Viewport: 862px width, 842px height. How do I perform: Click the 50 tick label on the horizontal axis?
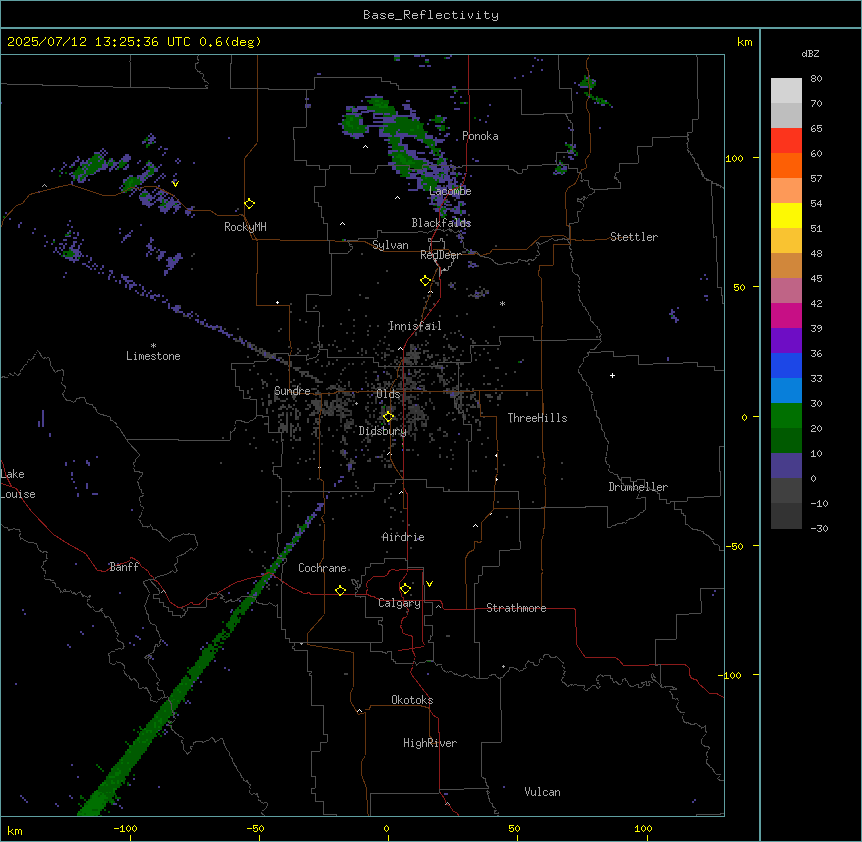pos(514,828)
